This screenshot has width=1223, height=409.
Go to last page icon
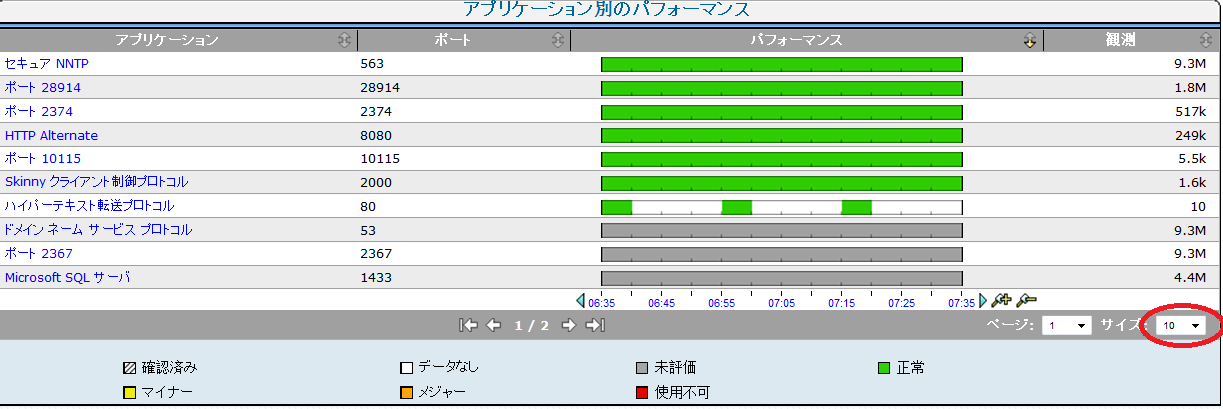pyautogui.click(x=596, y=325)
